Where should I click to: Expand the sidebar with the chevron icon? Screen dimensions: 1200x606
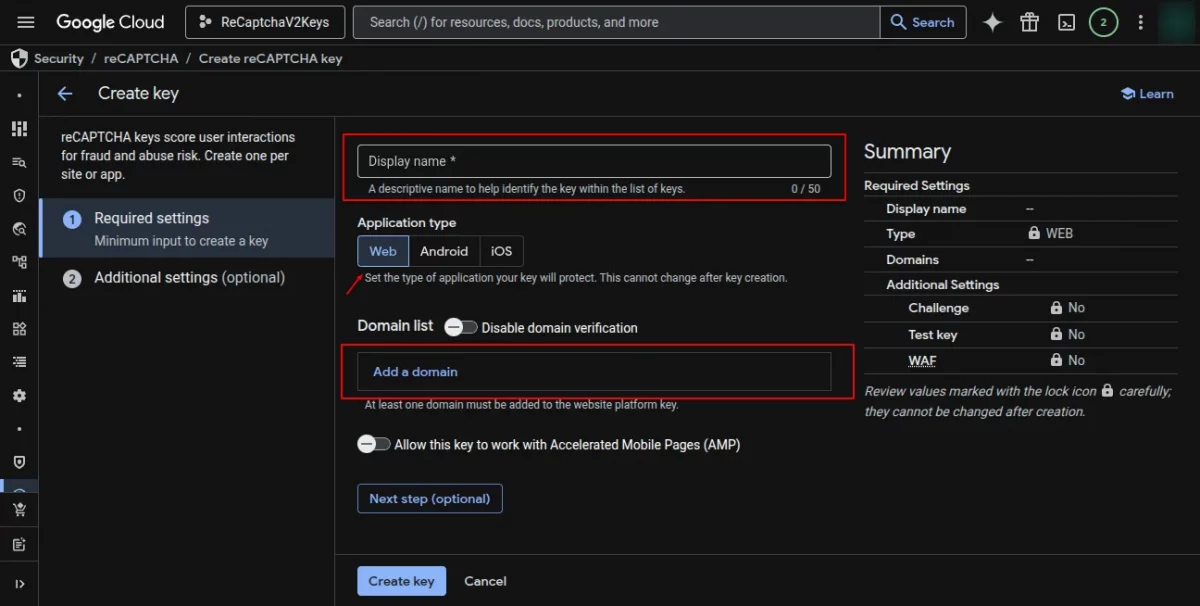[x=19, y=584]
